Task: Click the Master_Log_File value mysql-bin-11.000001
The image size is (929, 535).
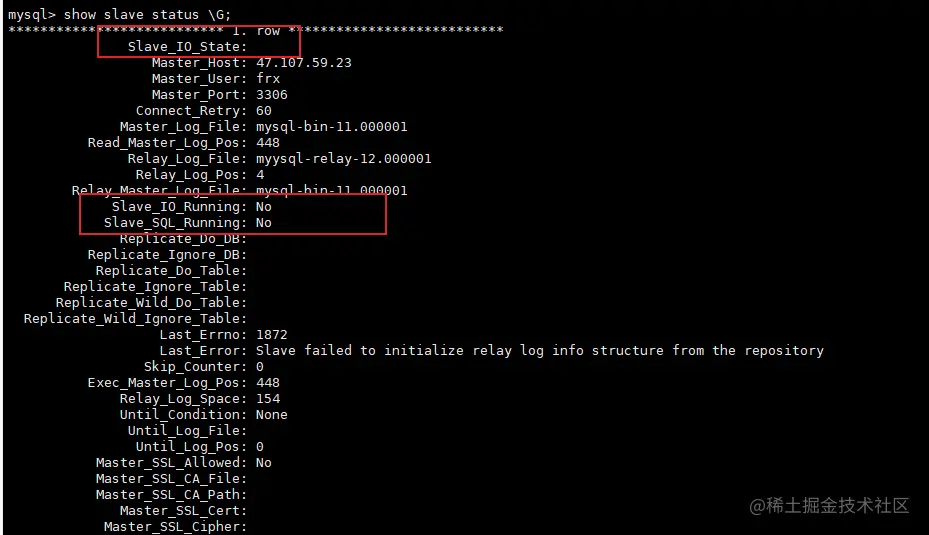Action: (x=332, y=127)
